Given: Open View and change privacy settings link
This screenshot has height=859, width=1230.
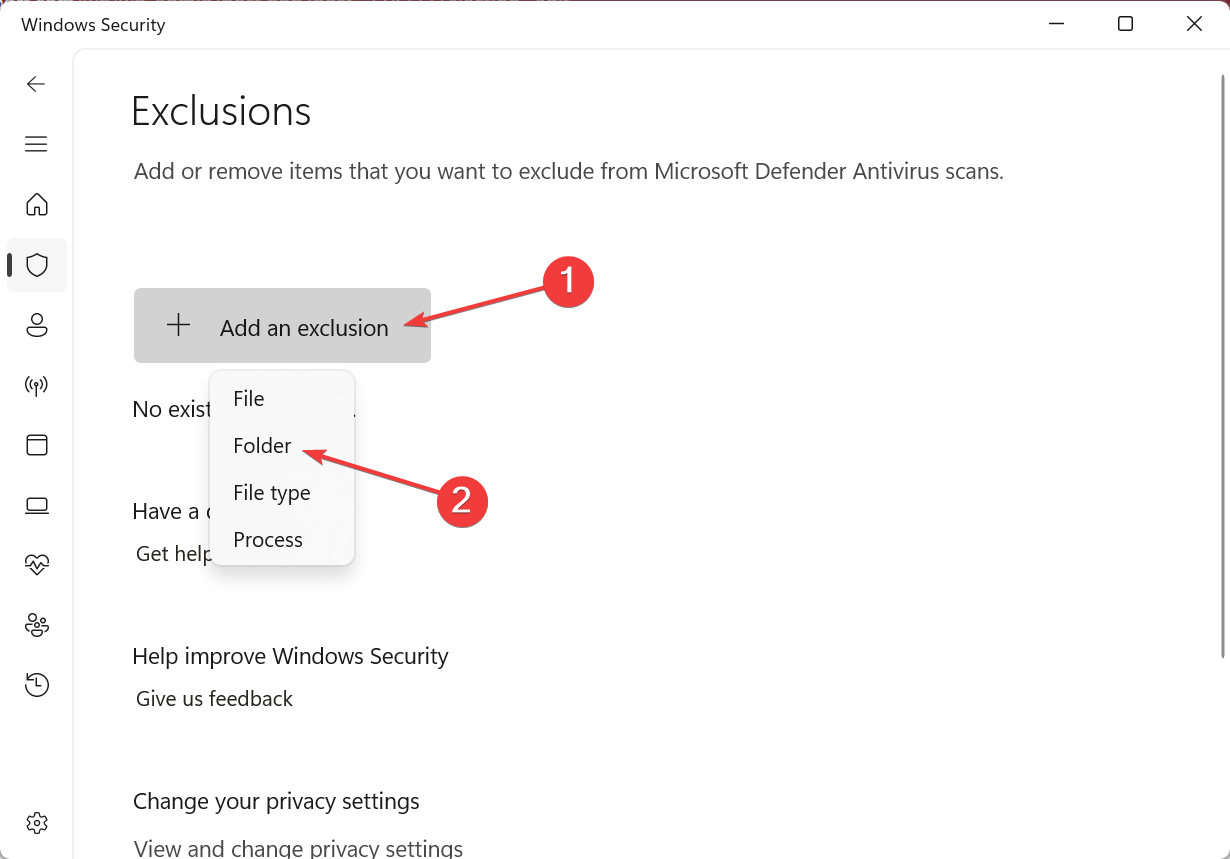Looking at the screenshot, I should pos(298,849).
